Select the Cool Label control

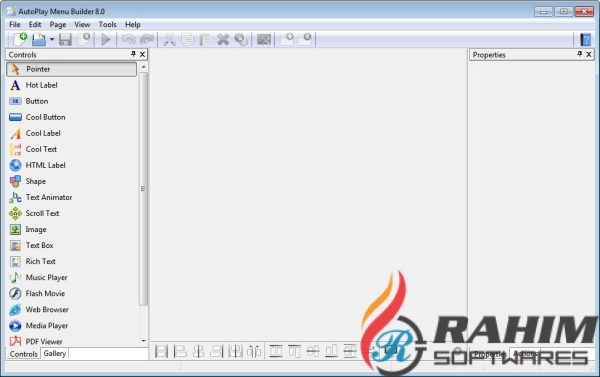click(71, 133)
